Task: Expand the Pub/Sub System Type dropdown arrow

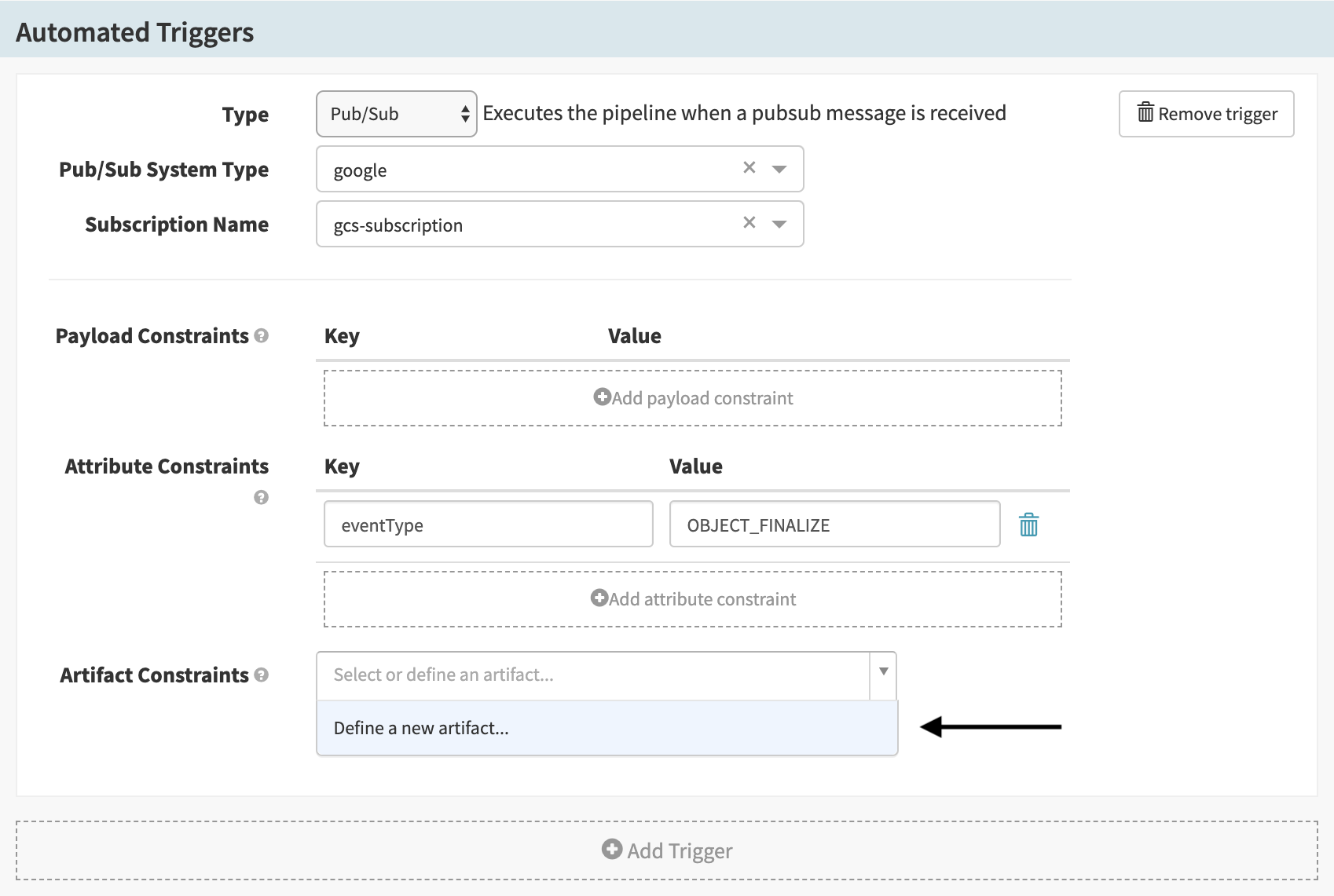Action: pyautogui.click(x=779, y=169)
